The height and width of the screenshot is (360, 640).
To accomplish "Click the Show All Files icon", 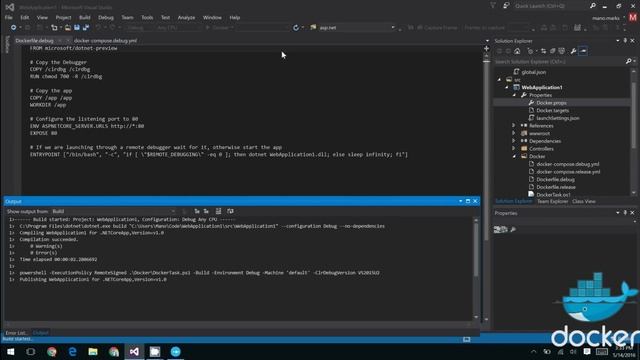I will (x=562, y=51).
